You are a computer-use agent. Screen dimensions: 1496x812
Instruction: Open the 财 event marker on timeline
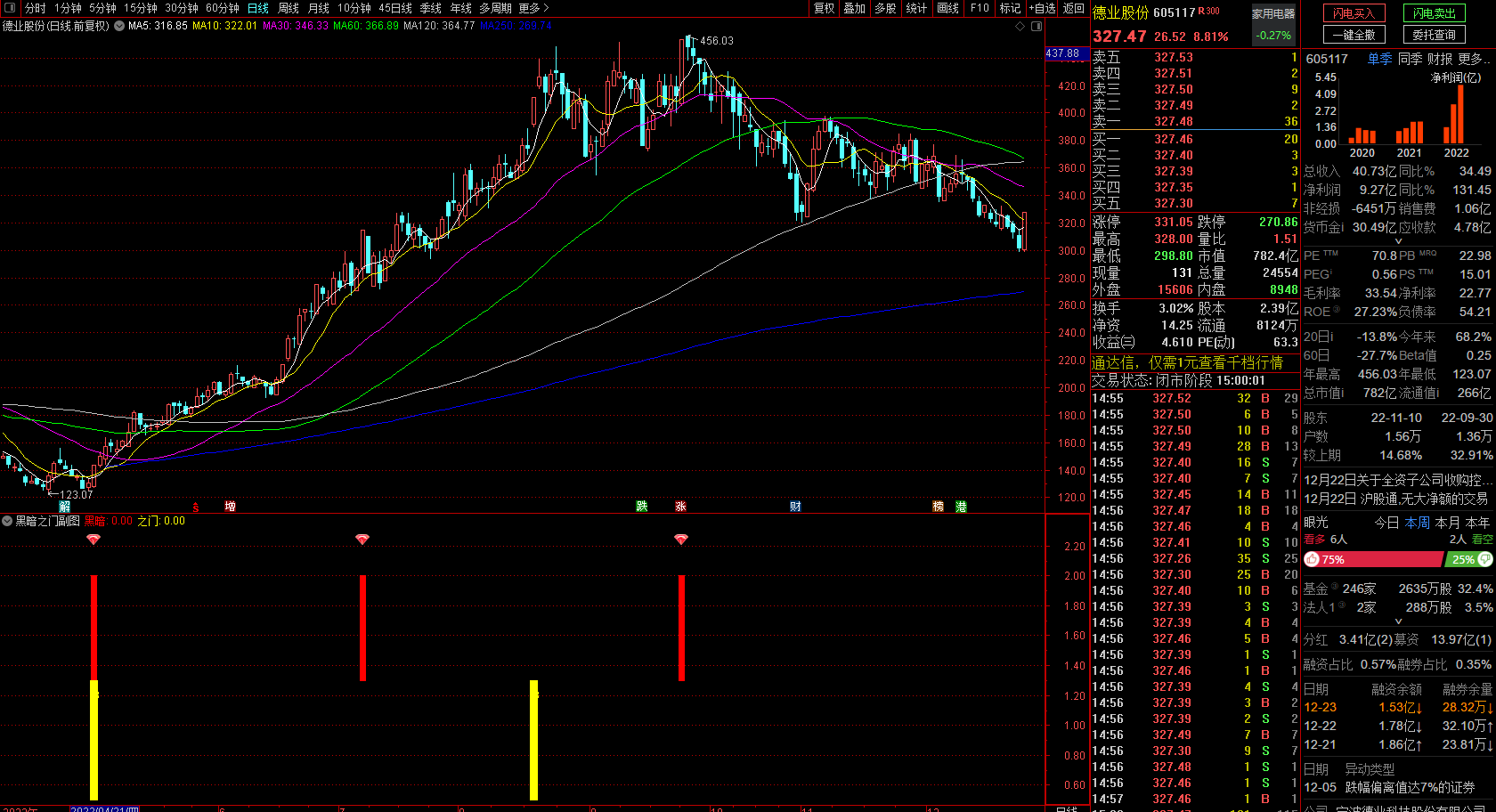pos(795,507)
